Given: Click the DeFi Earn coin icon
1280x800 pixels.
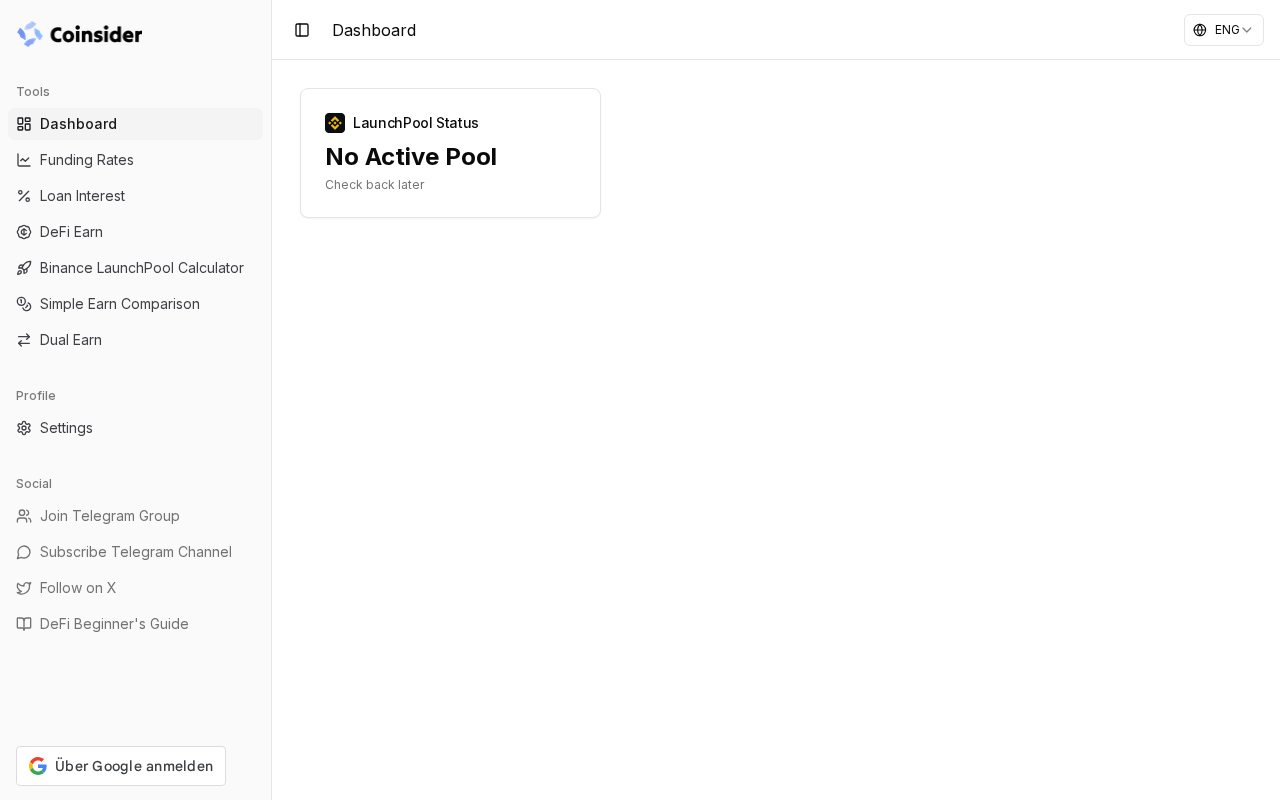Looking at the screenshot, I should pos(24,232).
